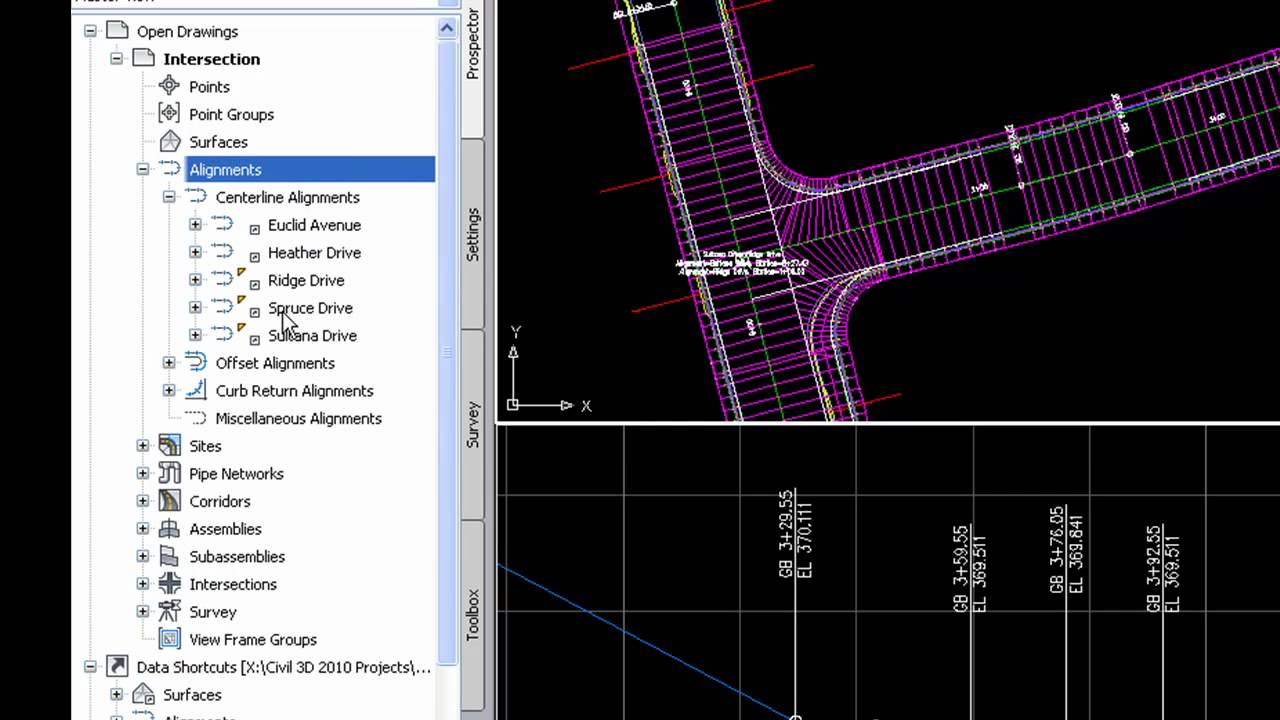The width and height of the screenshot is (1280, 720).
Task: Expand the Intersections node
Action: tap(143, 584)
